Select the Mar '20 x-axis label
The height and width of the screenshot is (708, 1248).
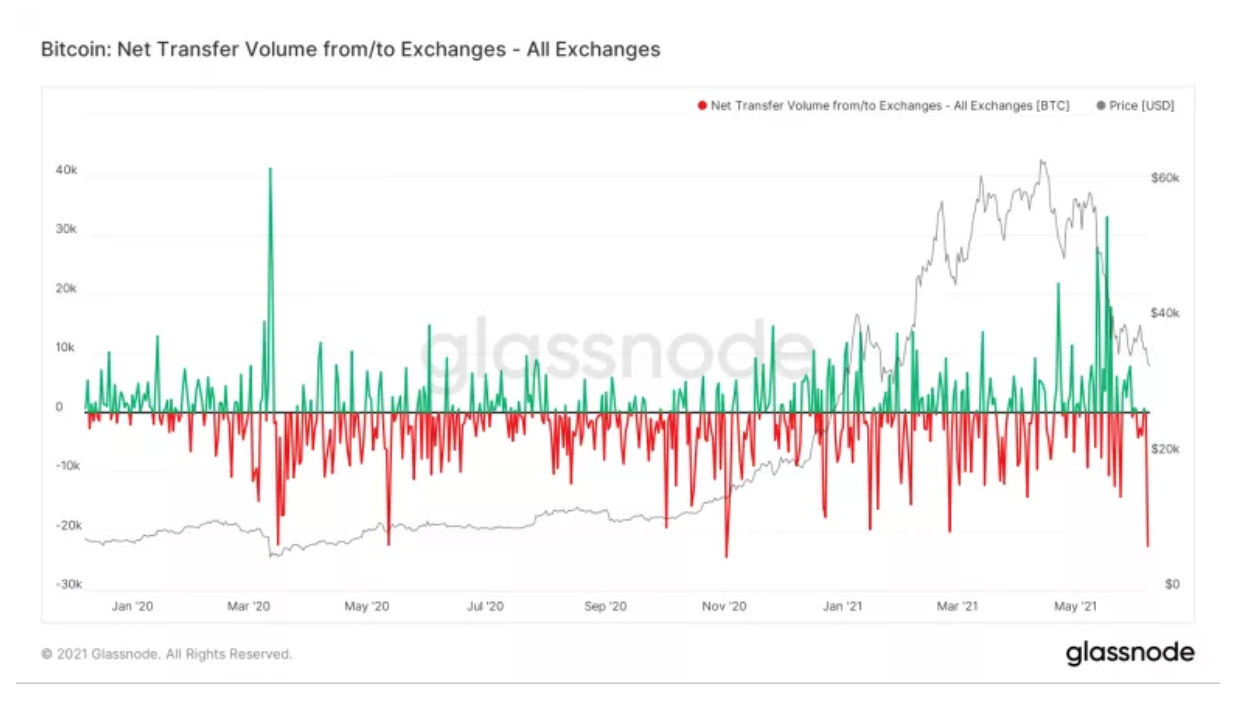249,606
